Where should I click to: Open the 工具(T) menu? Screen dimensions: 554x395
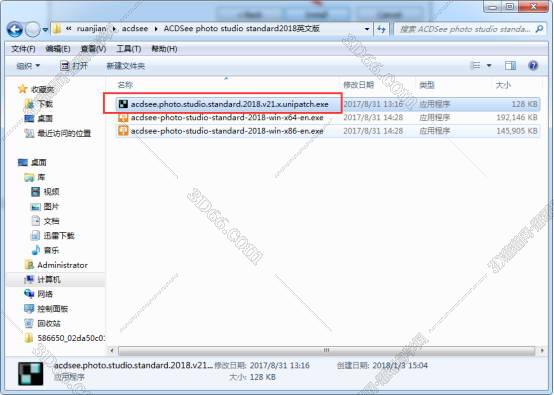click(x=129, y=49)
